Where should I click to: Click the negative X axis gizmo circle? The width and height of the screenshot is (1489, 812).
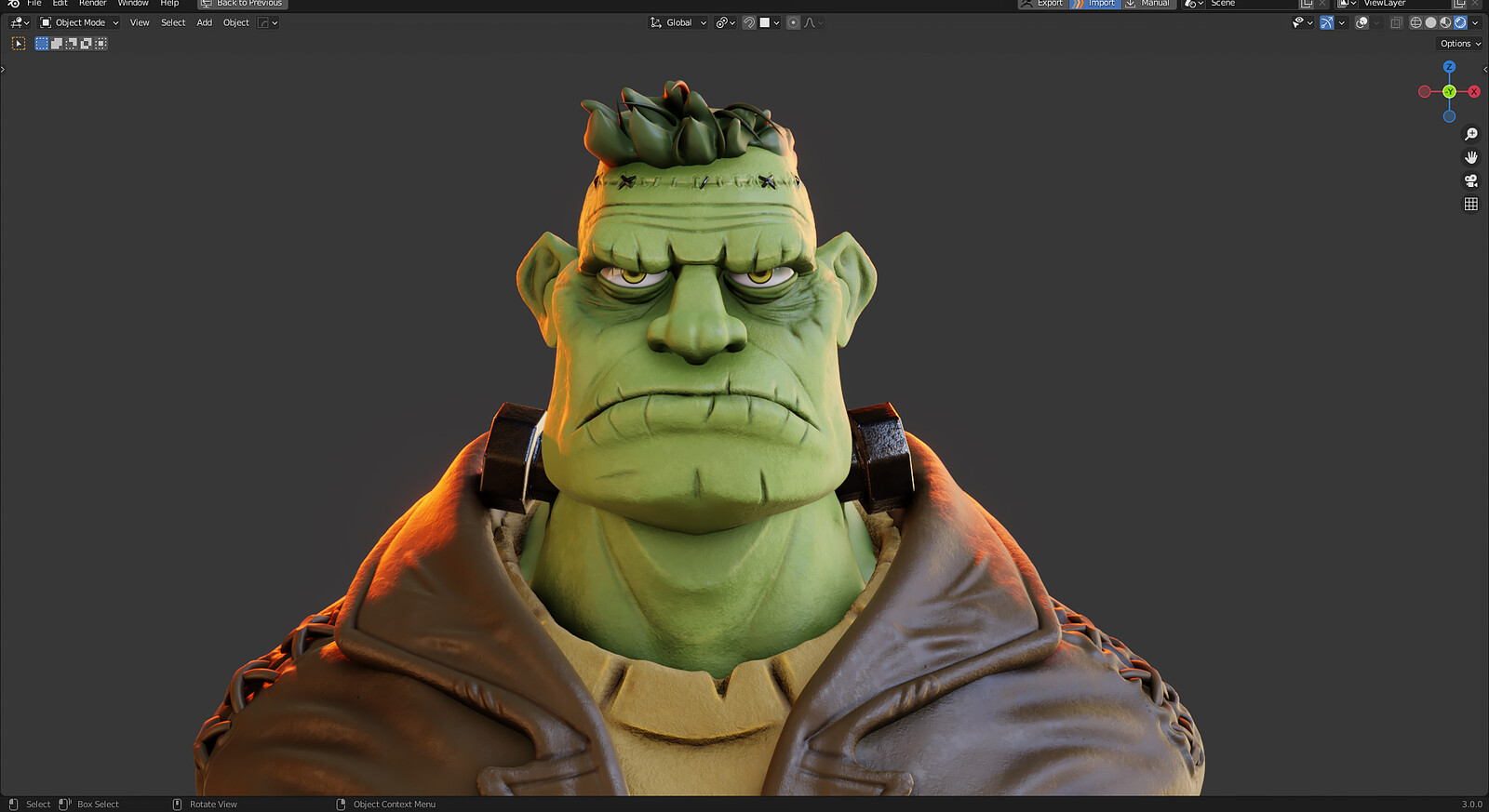[x=1424, y=91]
